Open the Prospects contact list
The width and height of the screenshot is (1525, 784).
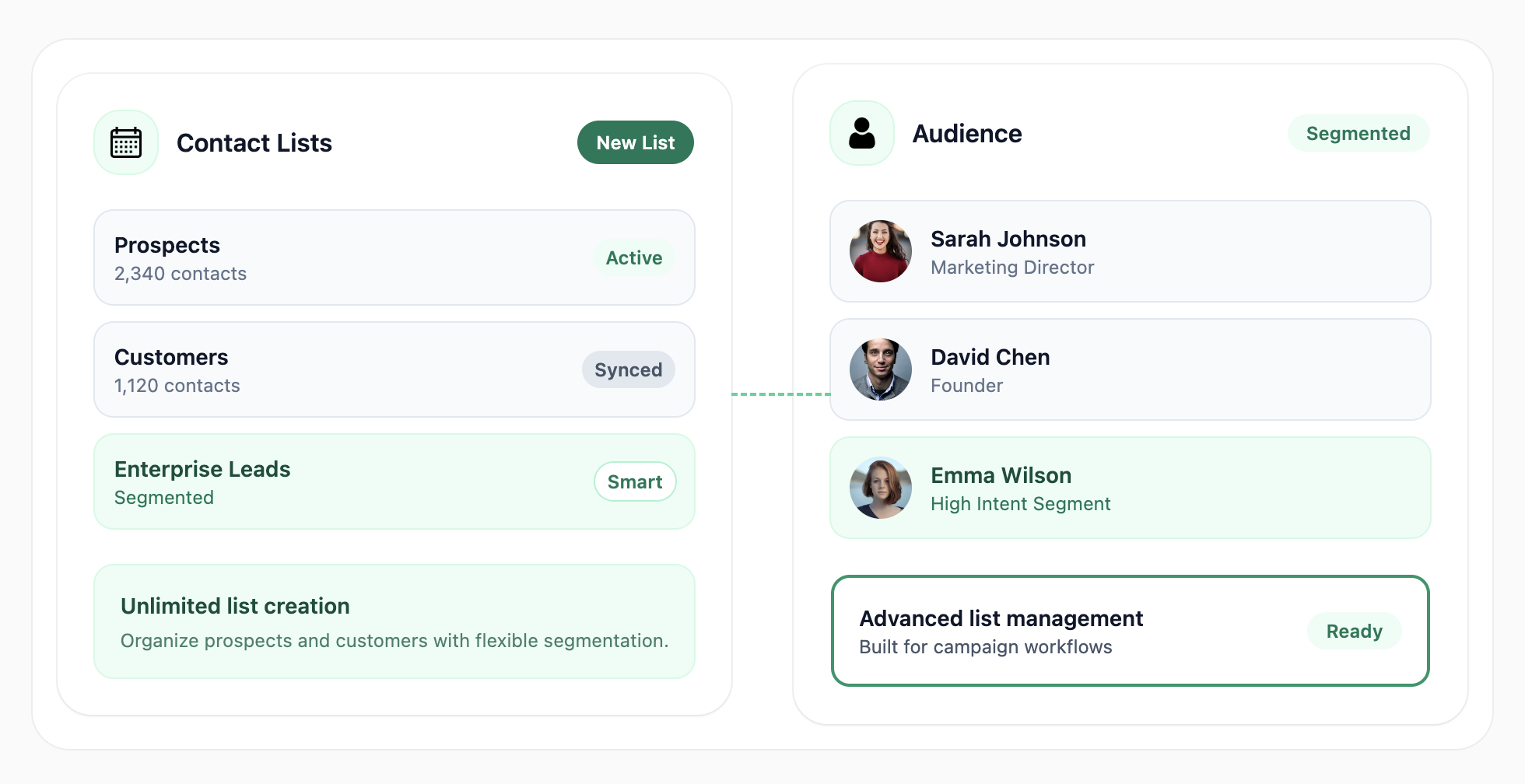(350, 257)
